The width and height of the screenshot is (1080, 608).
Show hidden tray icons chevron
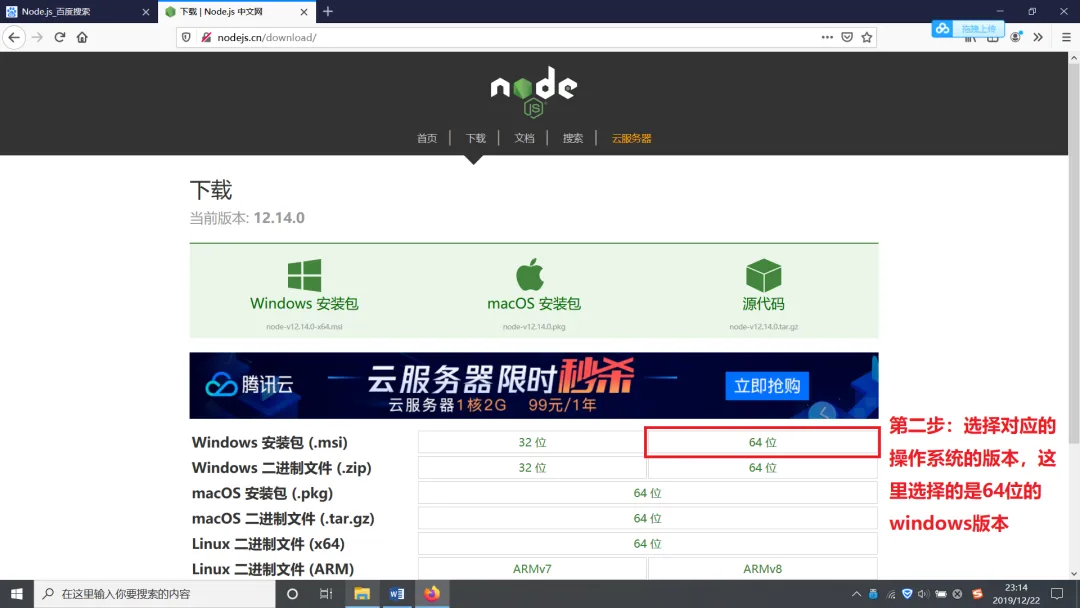pyautogui.click(x=856, y=594)
